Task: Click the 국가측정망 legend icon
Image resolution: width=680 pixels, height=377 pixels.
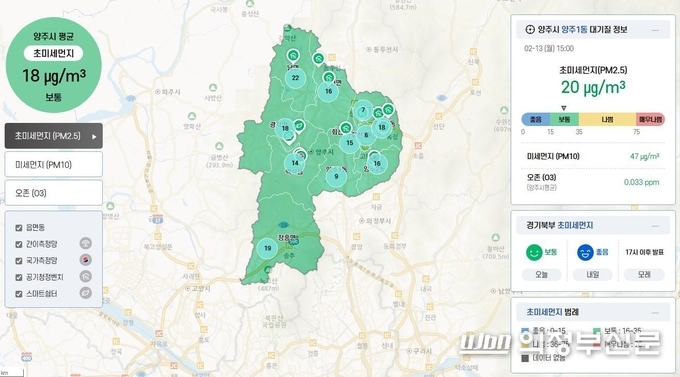Action: pyautogui.click(x=85, y=260)
